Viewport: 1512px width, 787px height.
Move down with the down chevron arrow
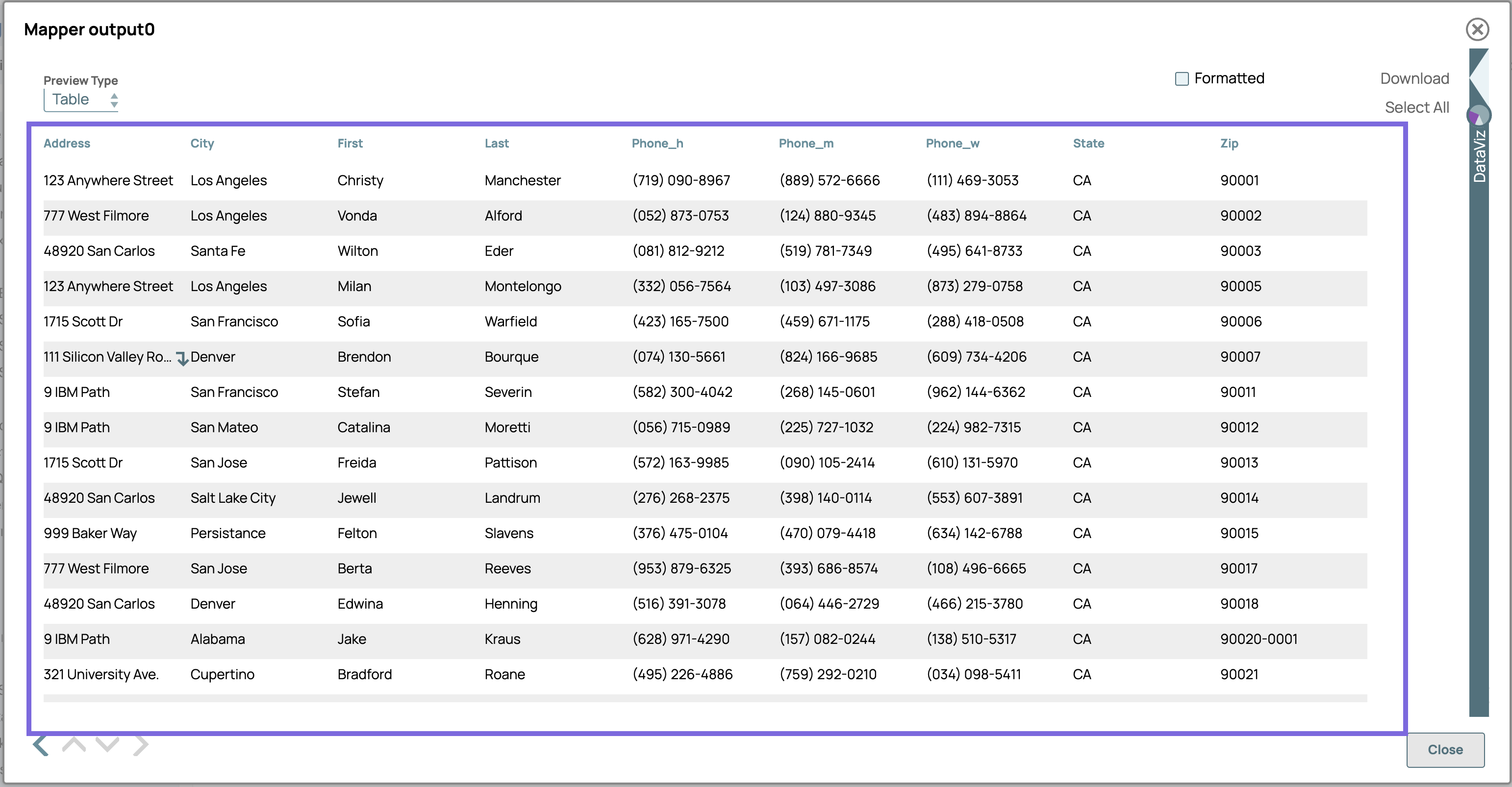pos(107,744)
